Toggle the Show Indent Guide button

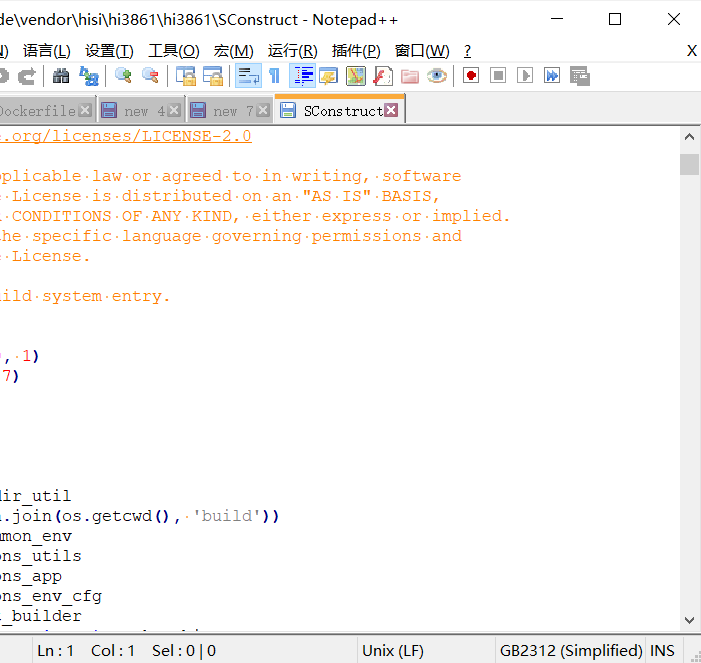(302, 76)
